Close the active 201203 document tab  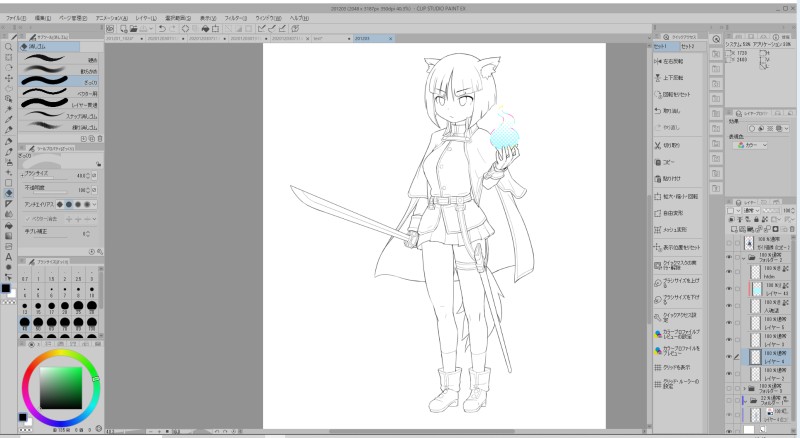pos(391,38)
